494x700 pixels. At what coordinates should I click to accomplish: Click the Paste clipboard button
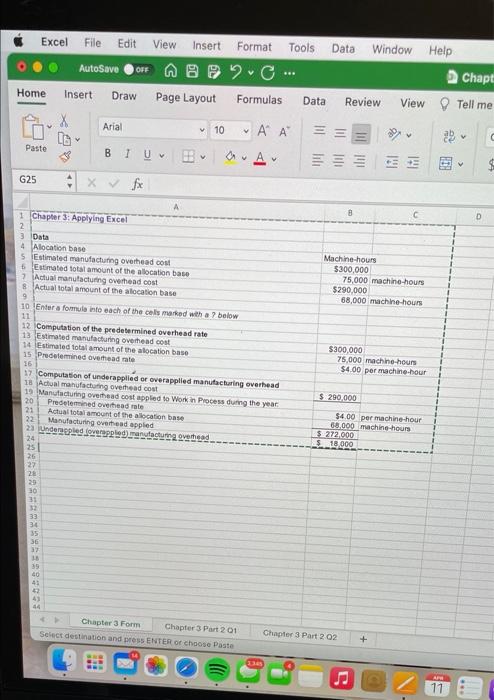coord(35,133)
